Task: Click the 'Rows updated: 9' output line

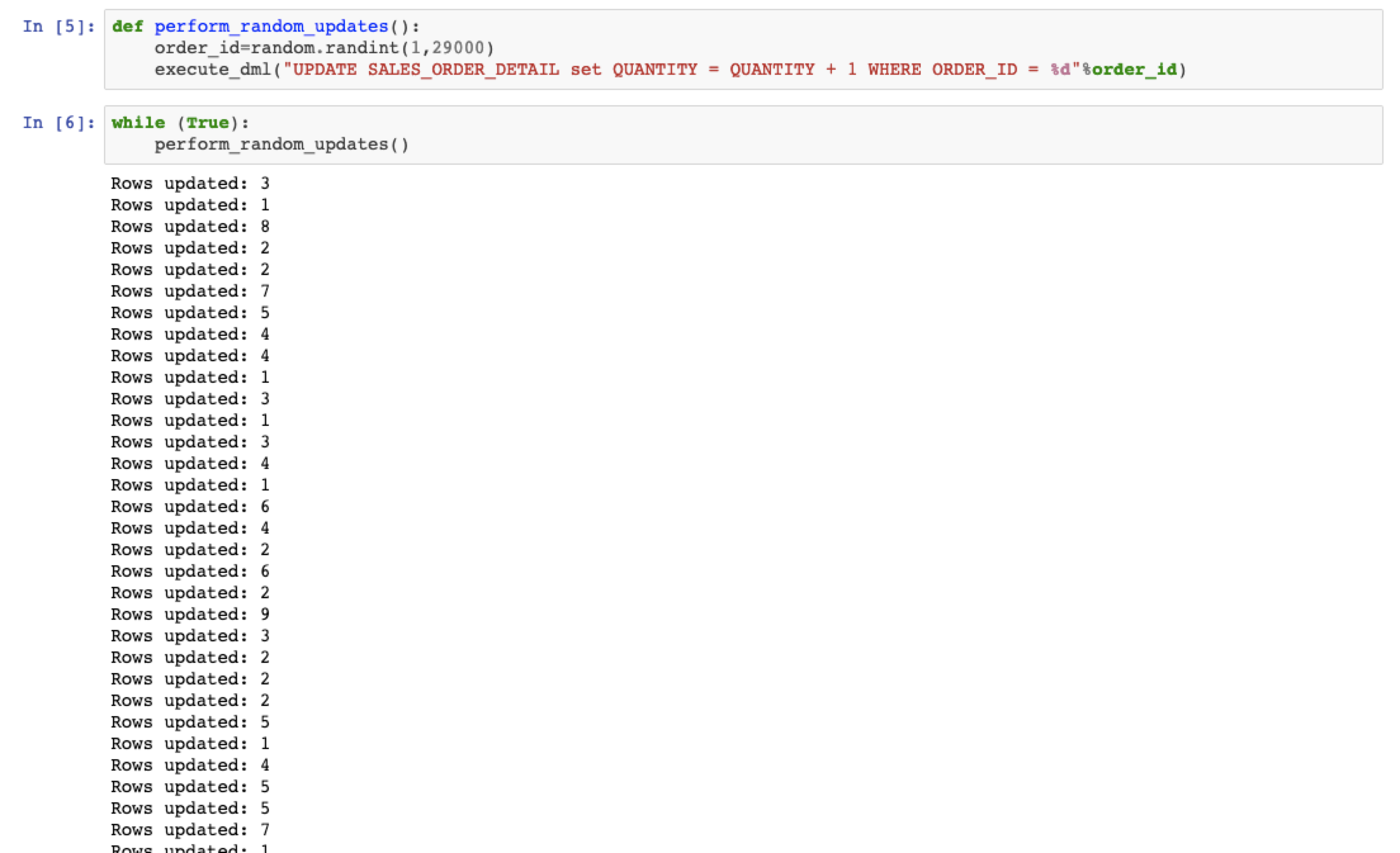Action: tap(190, 615)
